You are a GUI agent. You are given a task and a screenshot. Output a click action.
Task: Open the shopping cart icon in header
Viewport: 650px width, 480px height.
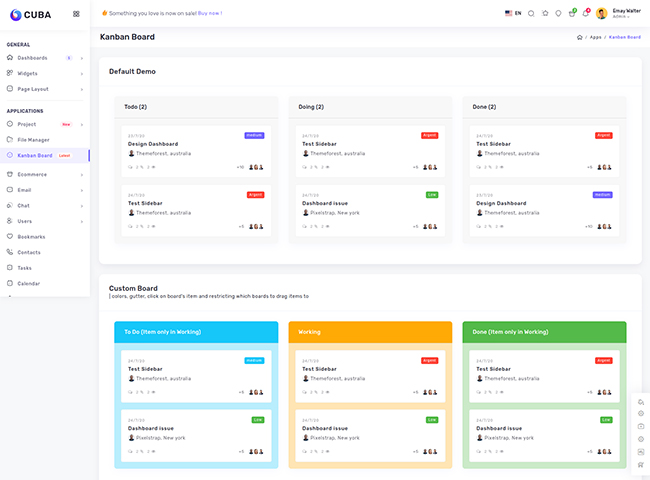click(x=572, y=13)
